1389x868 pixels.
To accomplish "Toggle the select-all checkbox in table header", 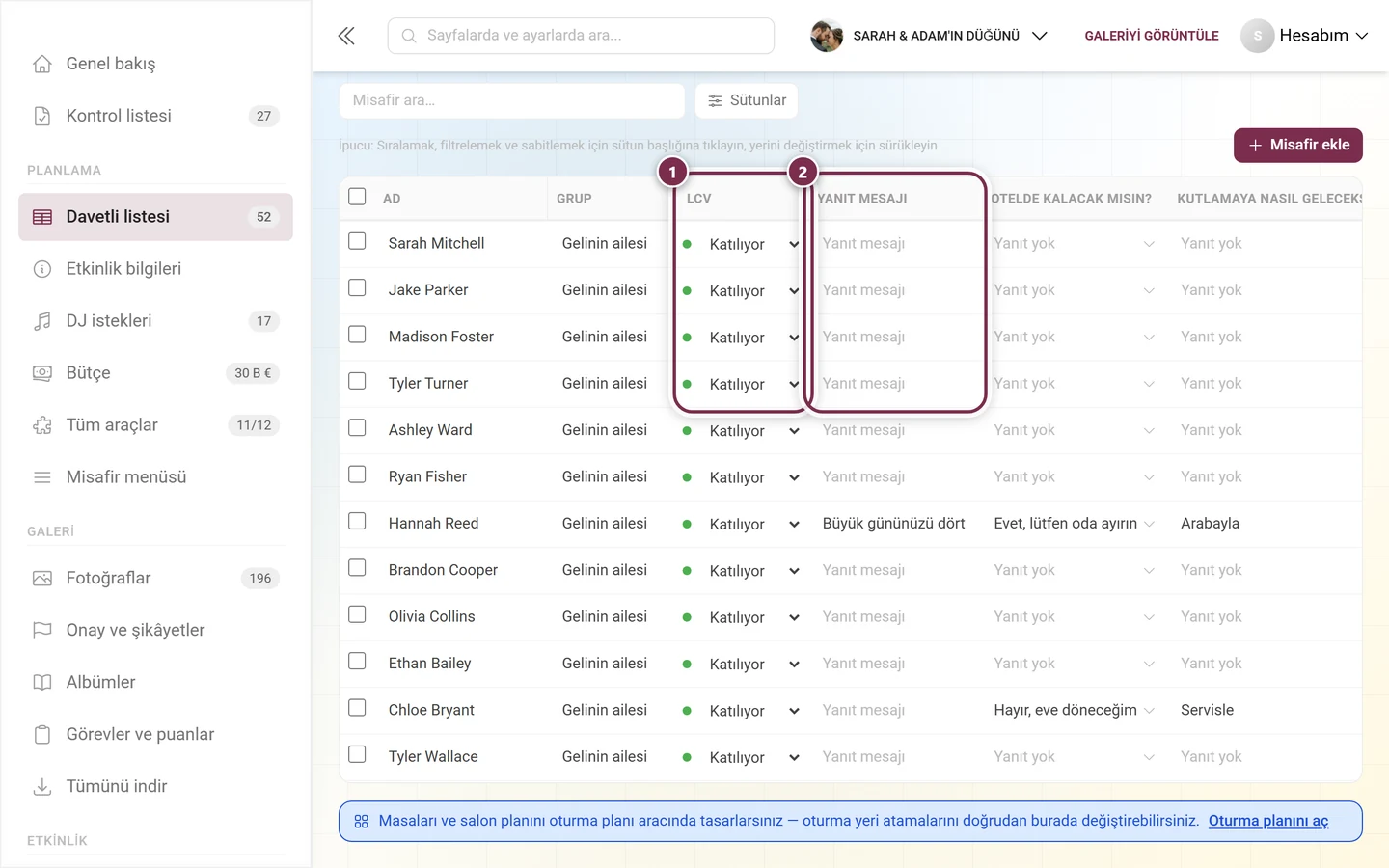I will click(357, 197).
